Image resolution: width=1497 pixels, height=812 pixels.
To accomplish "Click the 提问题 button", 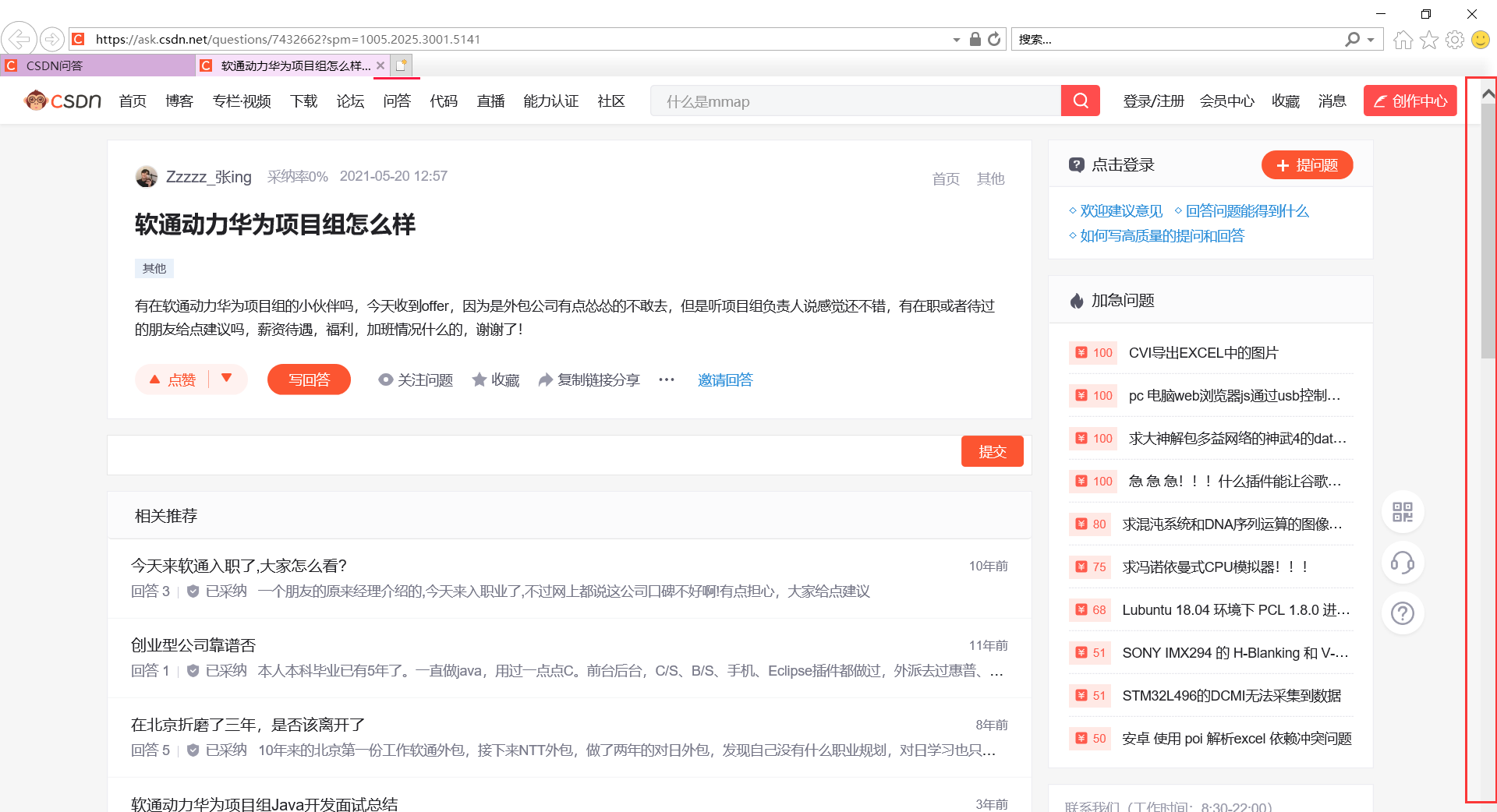I will [1307, 164].
